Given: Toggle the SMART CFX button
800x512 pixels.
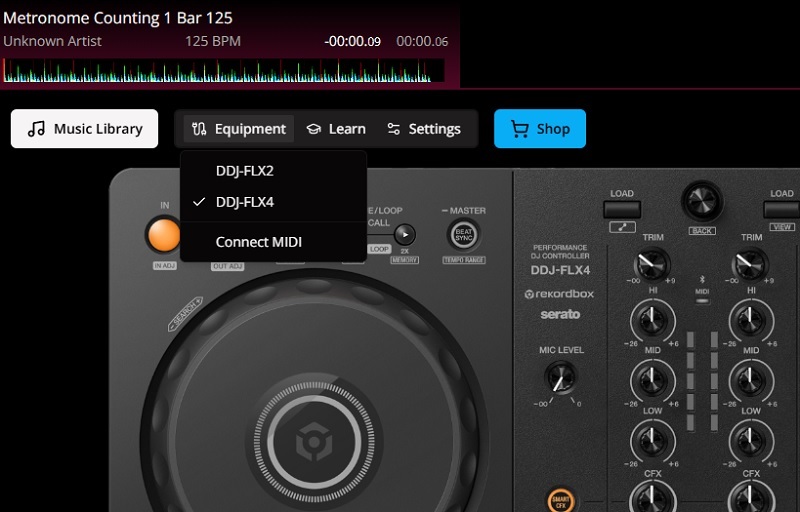Looking at the screenshot, I should coord(560,501).
